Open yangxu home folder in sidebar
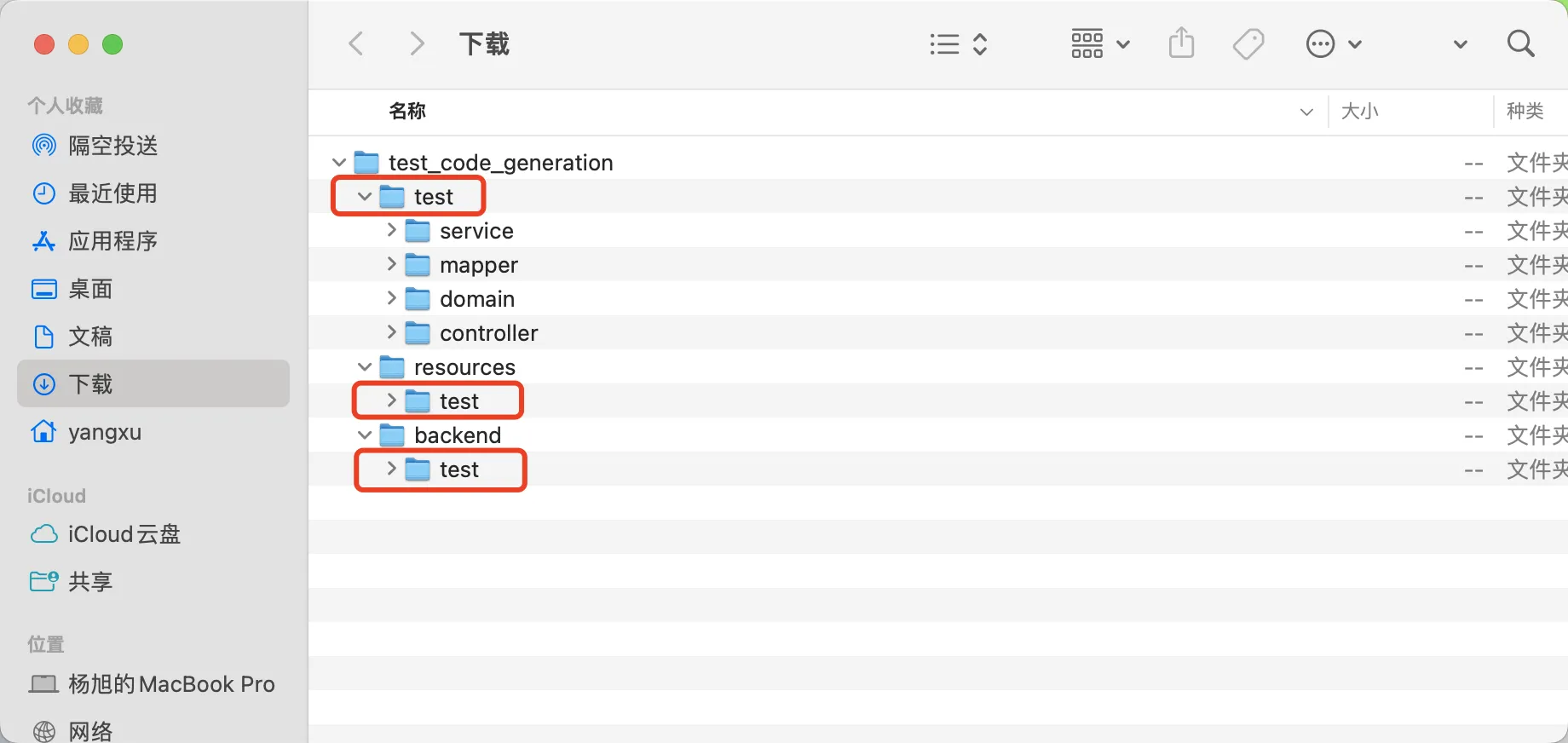Image resolution: width=1568 pixels, height=743 pixels. click(x=153, y=432)
